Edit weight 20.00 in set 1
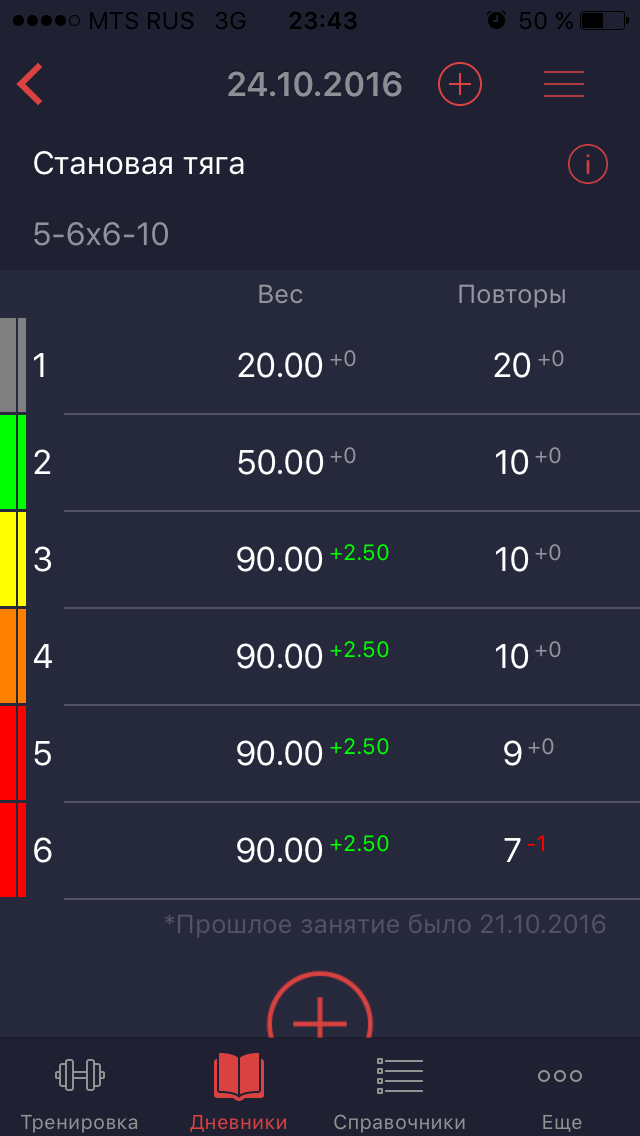This screenshot has height=1136, width=640. pos(280,366)
